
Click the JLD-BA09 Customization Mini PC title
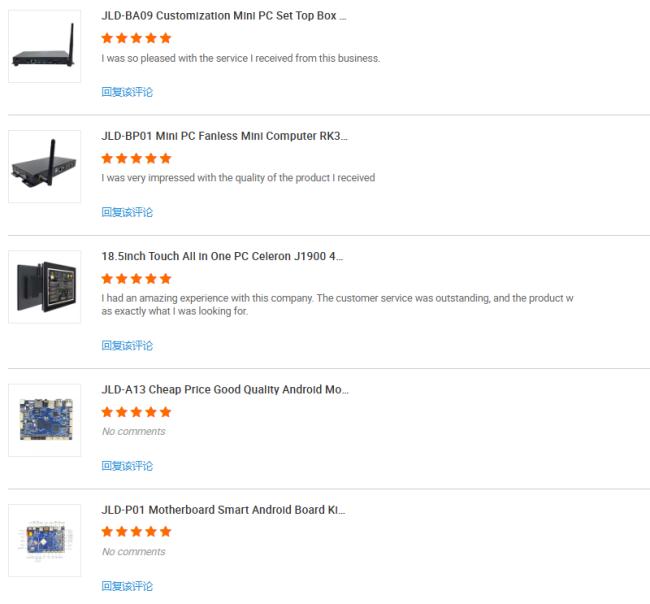224,16
